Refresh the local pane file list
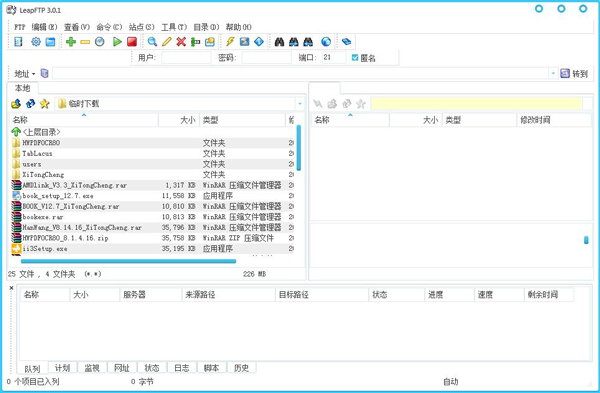600x393 pixels. [30, 104]
